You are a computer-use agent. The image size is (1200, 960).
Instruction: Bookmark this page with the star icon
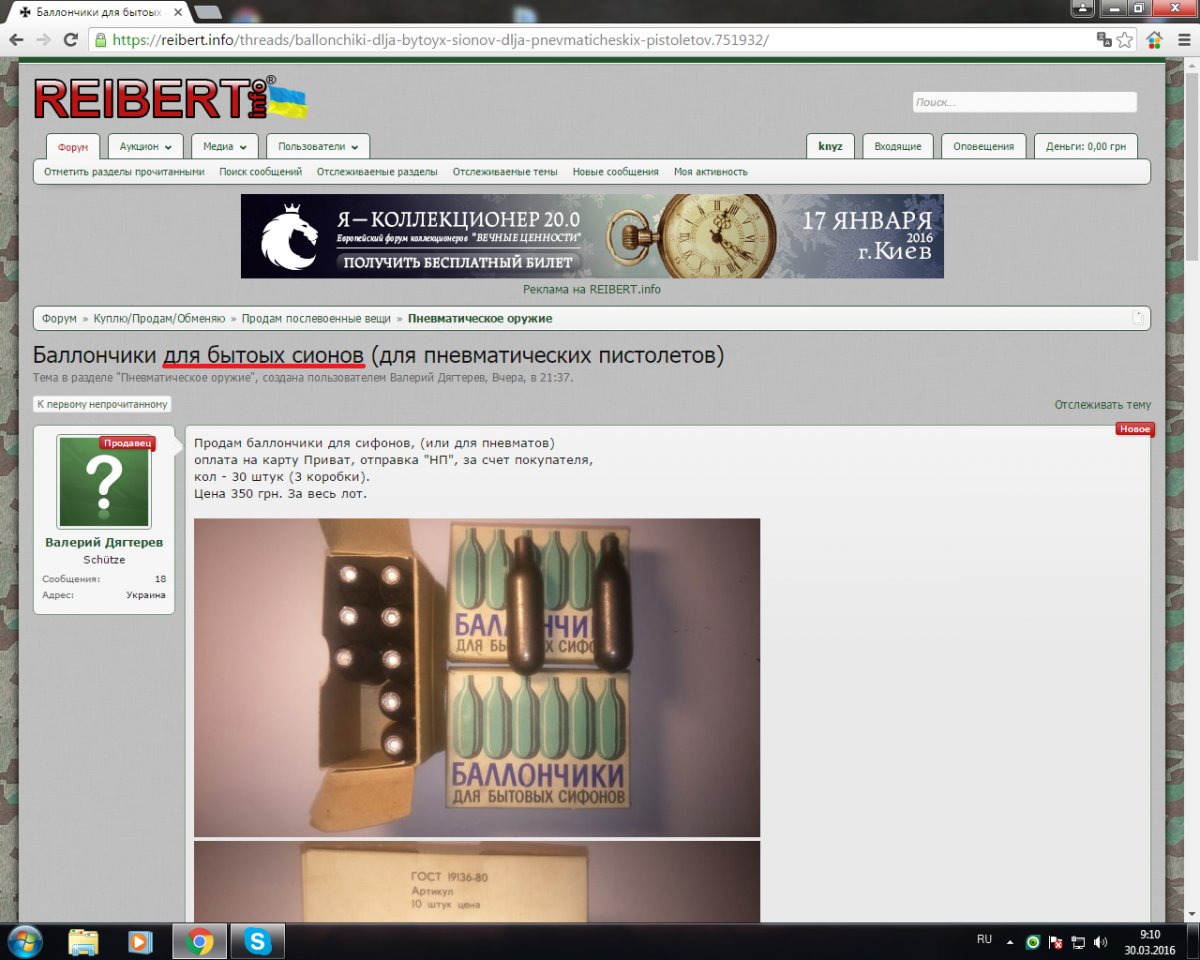pos(1125,40)
